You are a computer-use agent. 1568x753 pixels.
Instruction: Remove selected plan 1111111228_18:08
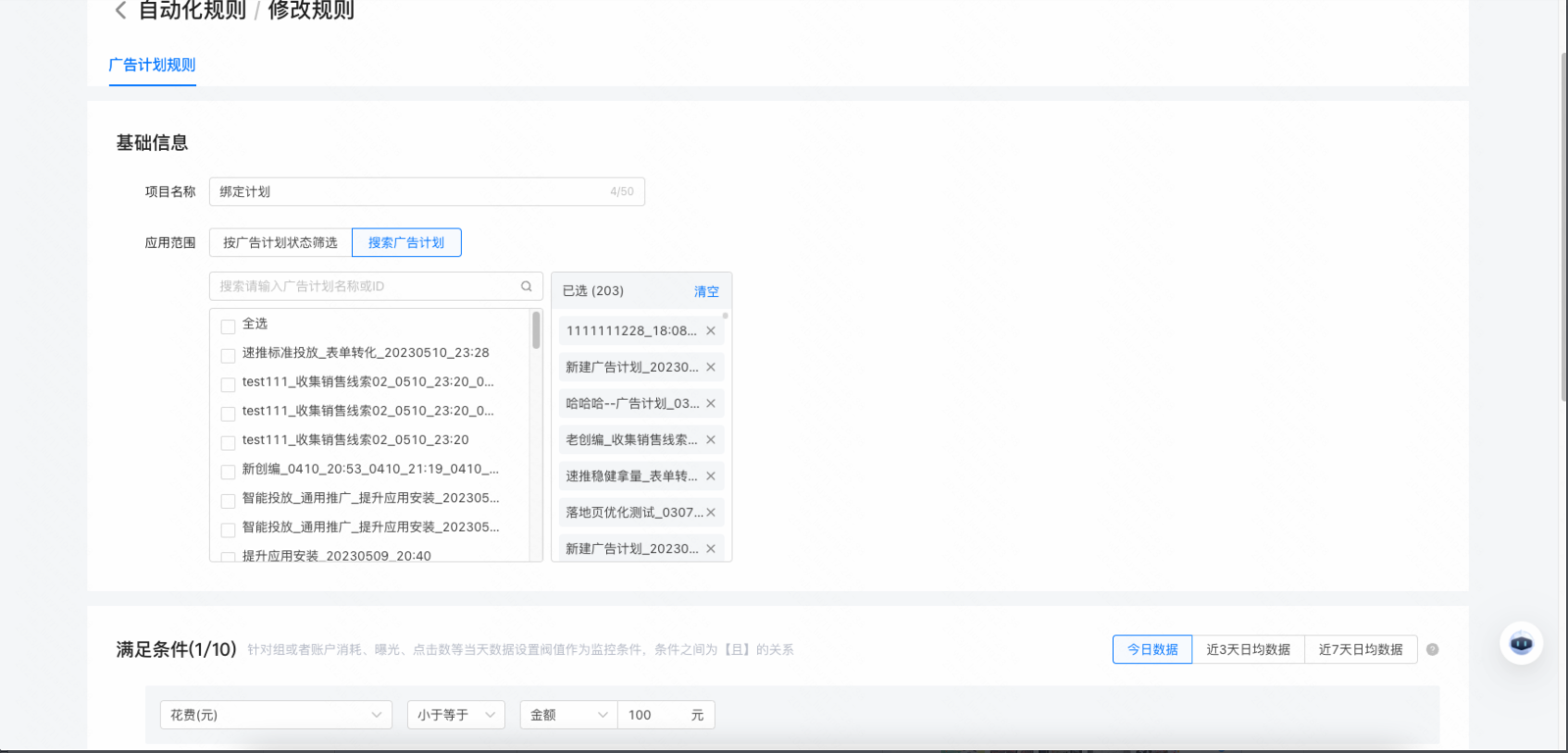pyautogui.click(x=711, y=330)
